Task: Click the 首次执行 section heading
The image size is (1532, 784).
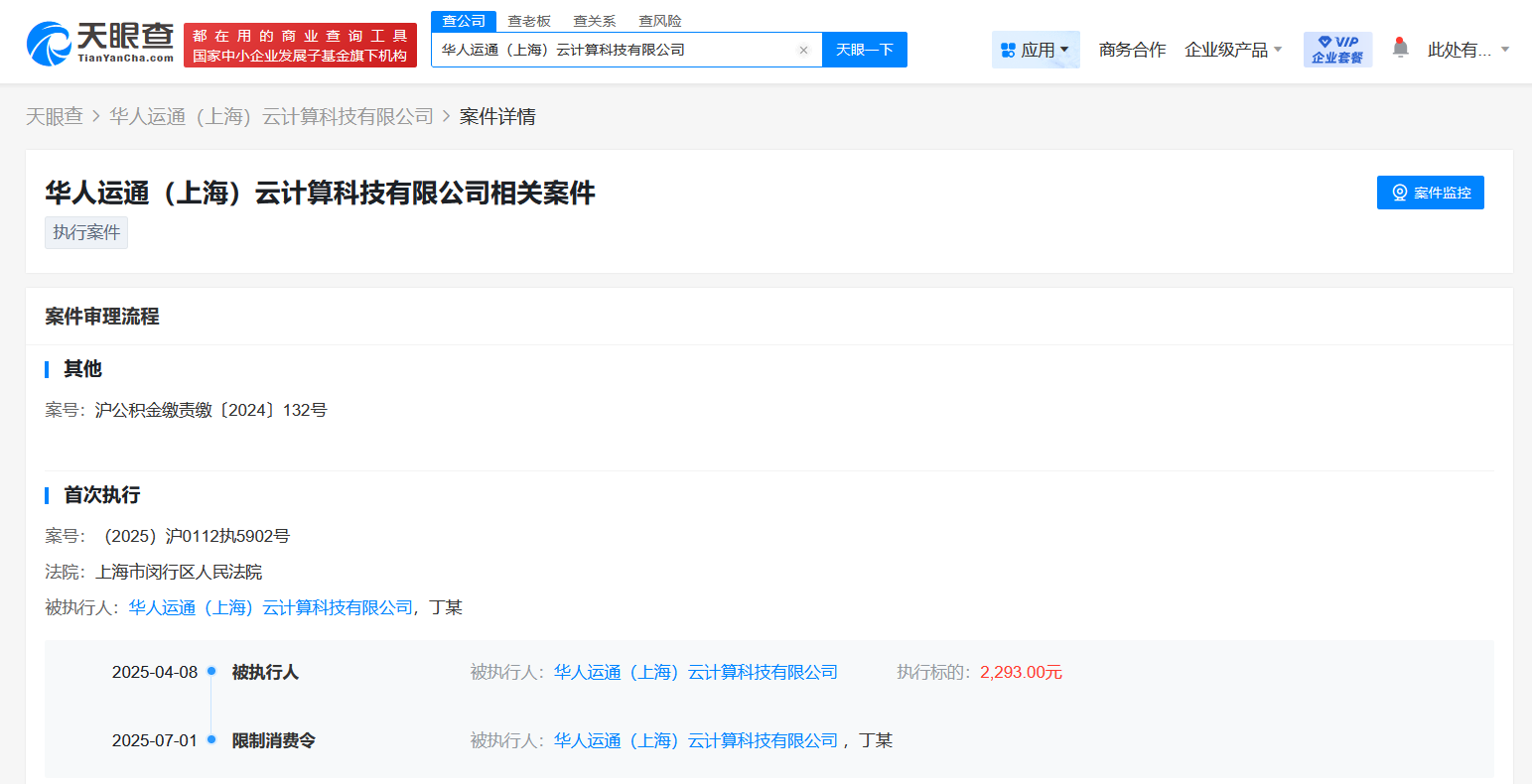Action: [x=102, y=494]
